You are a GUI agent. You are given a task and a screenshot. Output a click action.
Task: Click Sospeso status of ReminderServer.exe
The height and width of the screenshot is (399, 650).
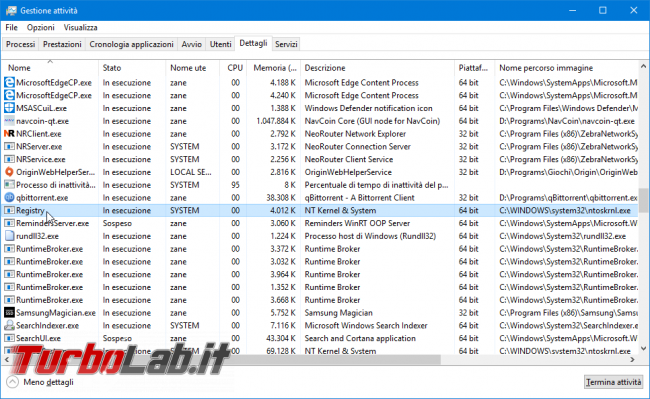(117, 223)
